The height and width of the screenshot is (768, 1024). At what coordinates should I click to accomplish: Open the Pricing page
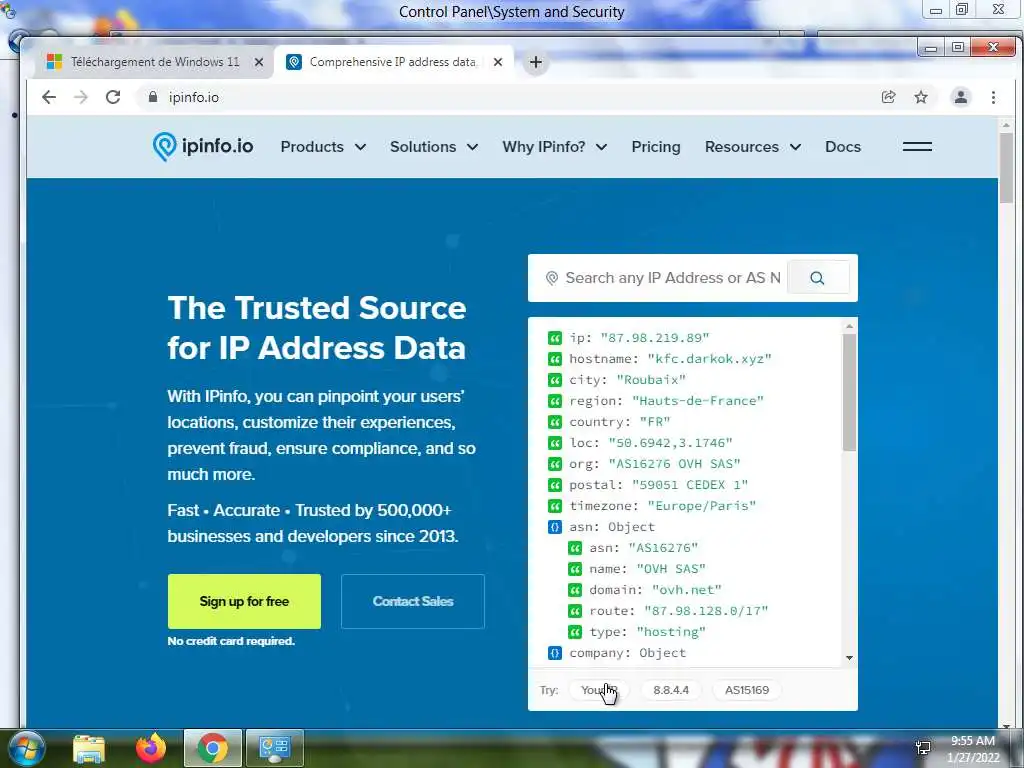(656, 146)
